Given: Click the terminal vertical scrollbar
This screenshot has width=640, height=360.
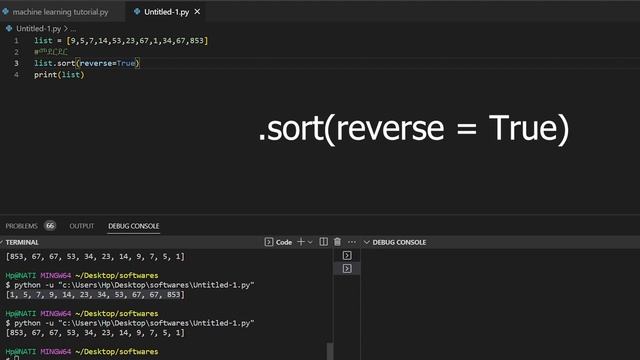Looking at the screenshot, I should tap(330, 351).
